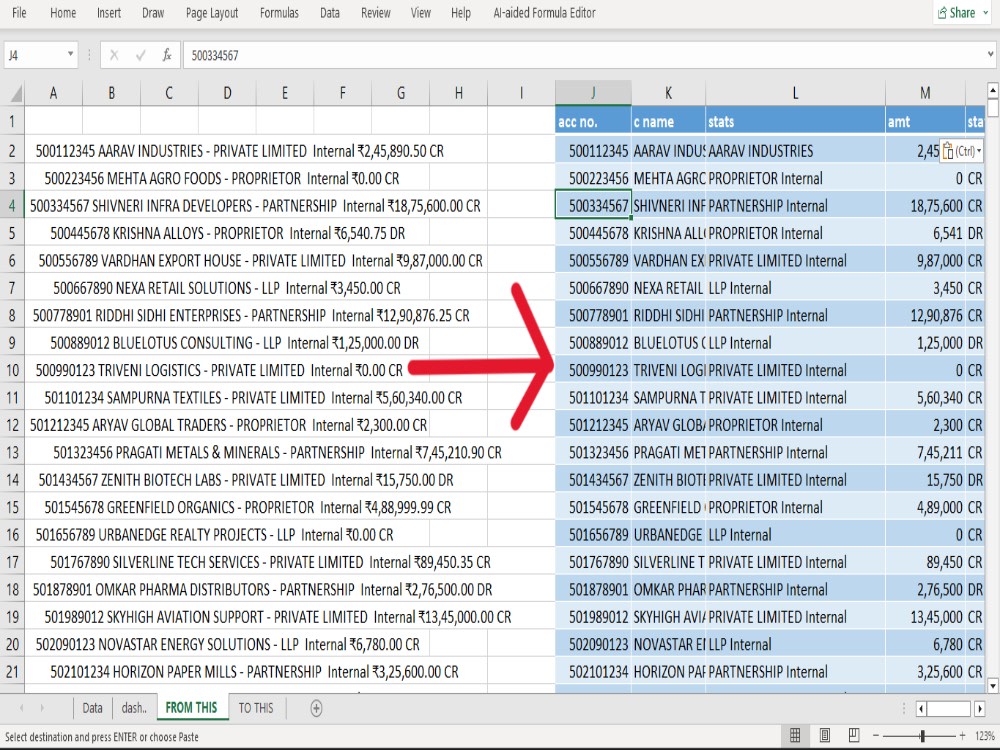Switch to Normal view icon
The width and height of the screenshot is (1000, 750).
pyautogui.click(x=795, y=736)
